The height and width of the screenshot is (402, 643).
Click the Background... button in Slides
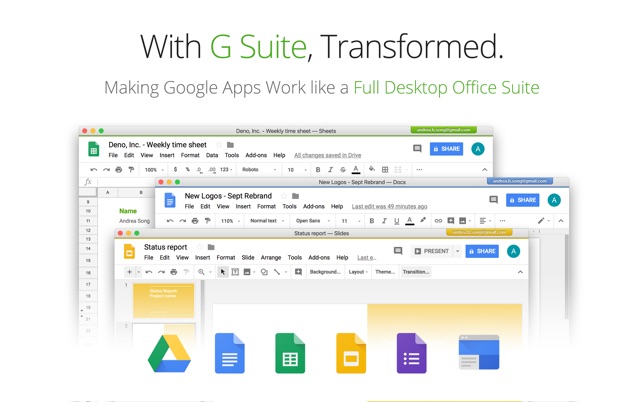(x=325, y=272)
